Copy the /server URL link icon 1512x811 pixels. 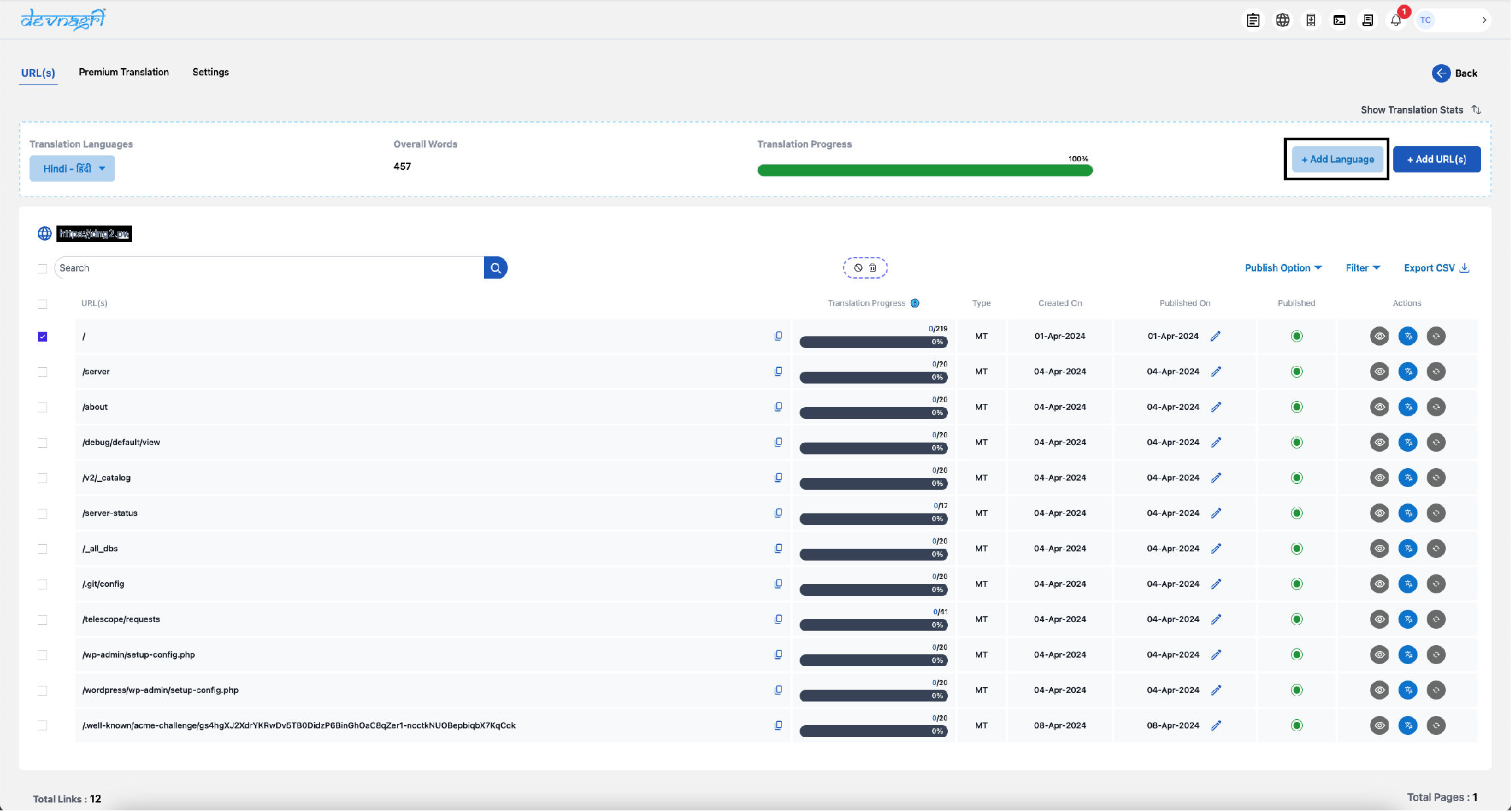[779, 372]
